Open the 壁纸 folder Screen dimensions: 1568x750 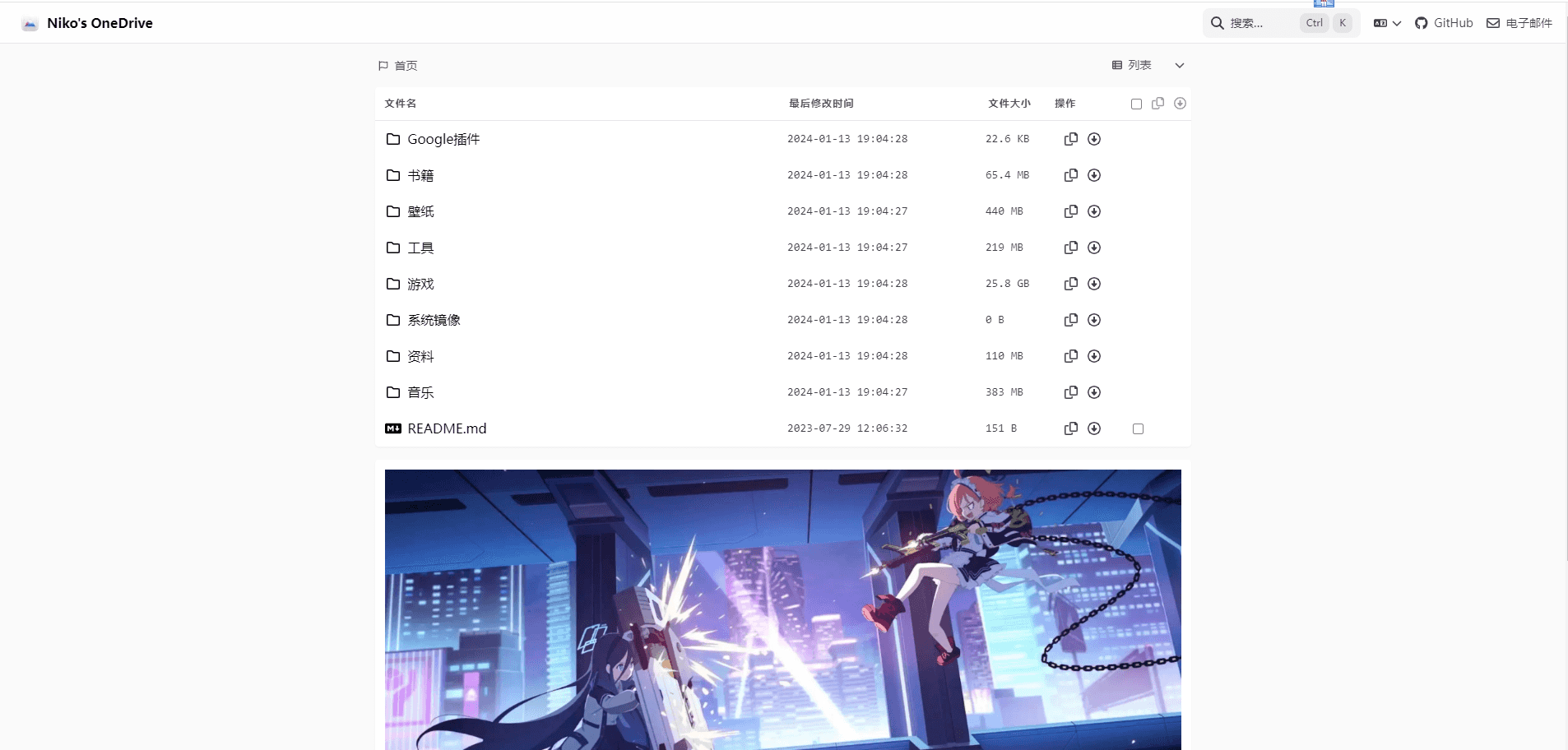tap(410, 211)
